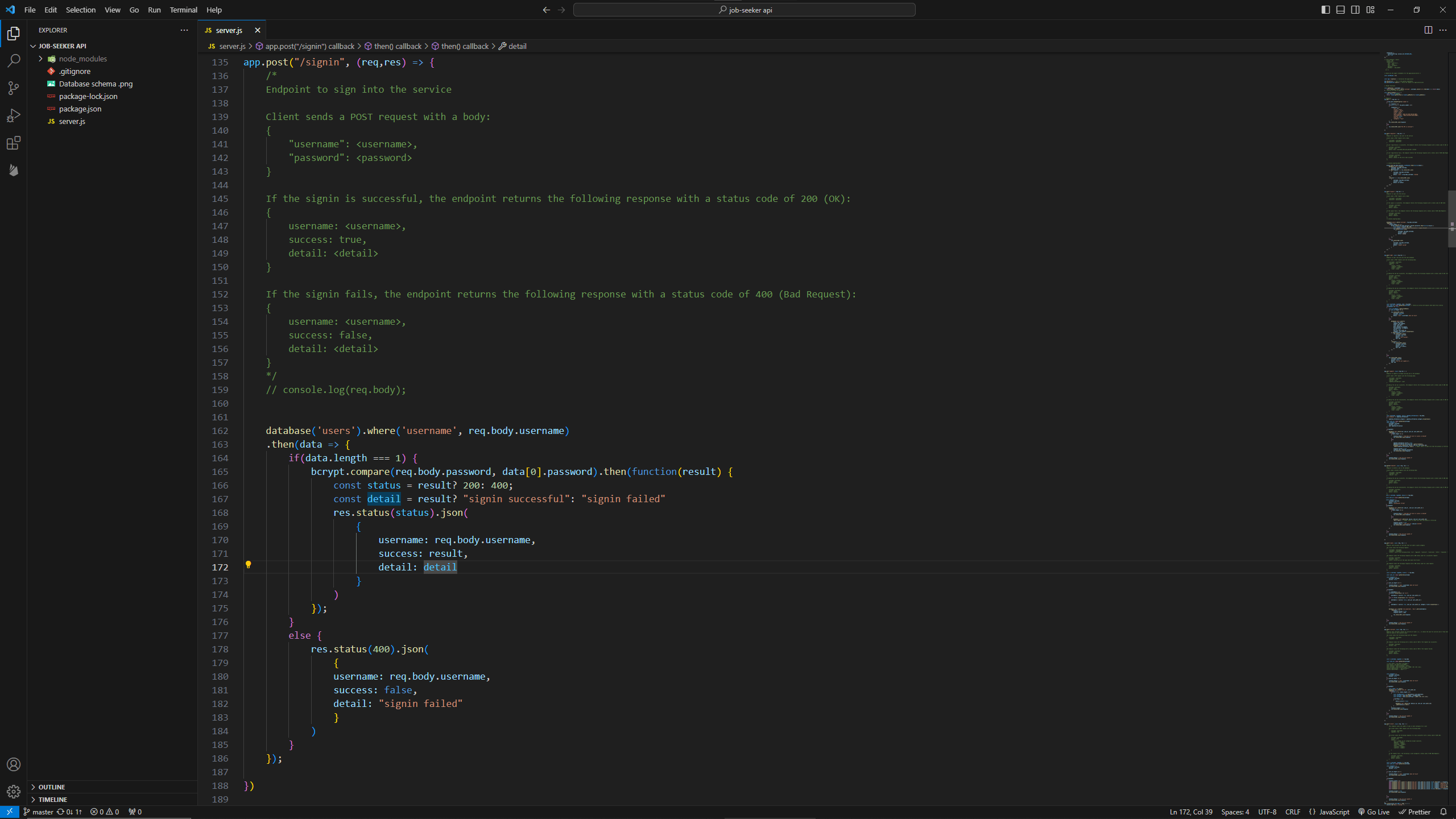Click the job-seeker api command center search box

pos(744,10)
